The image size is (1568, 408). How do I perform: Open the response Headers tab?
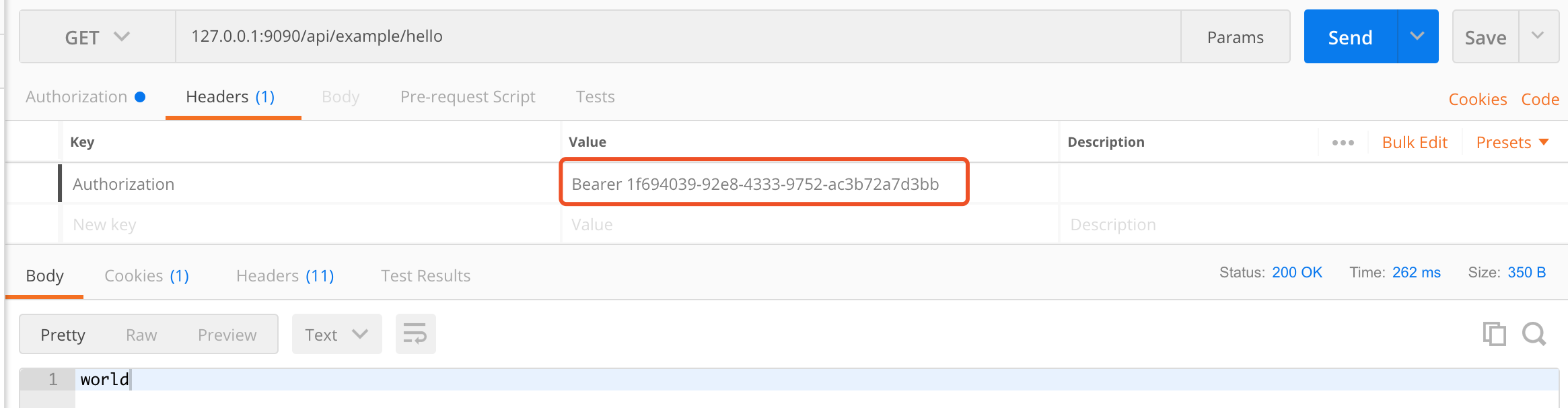click(x=283, y=275)
